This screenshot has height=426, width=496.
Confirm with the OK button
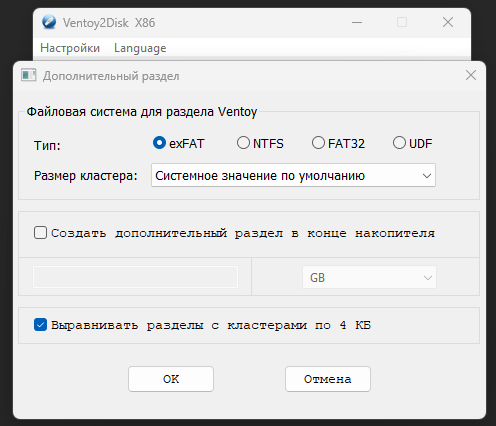click(x=171, y=379)
